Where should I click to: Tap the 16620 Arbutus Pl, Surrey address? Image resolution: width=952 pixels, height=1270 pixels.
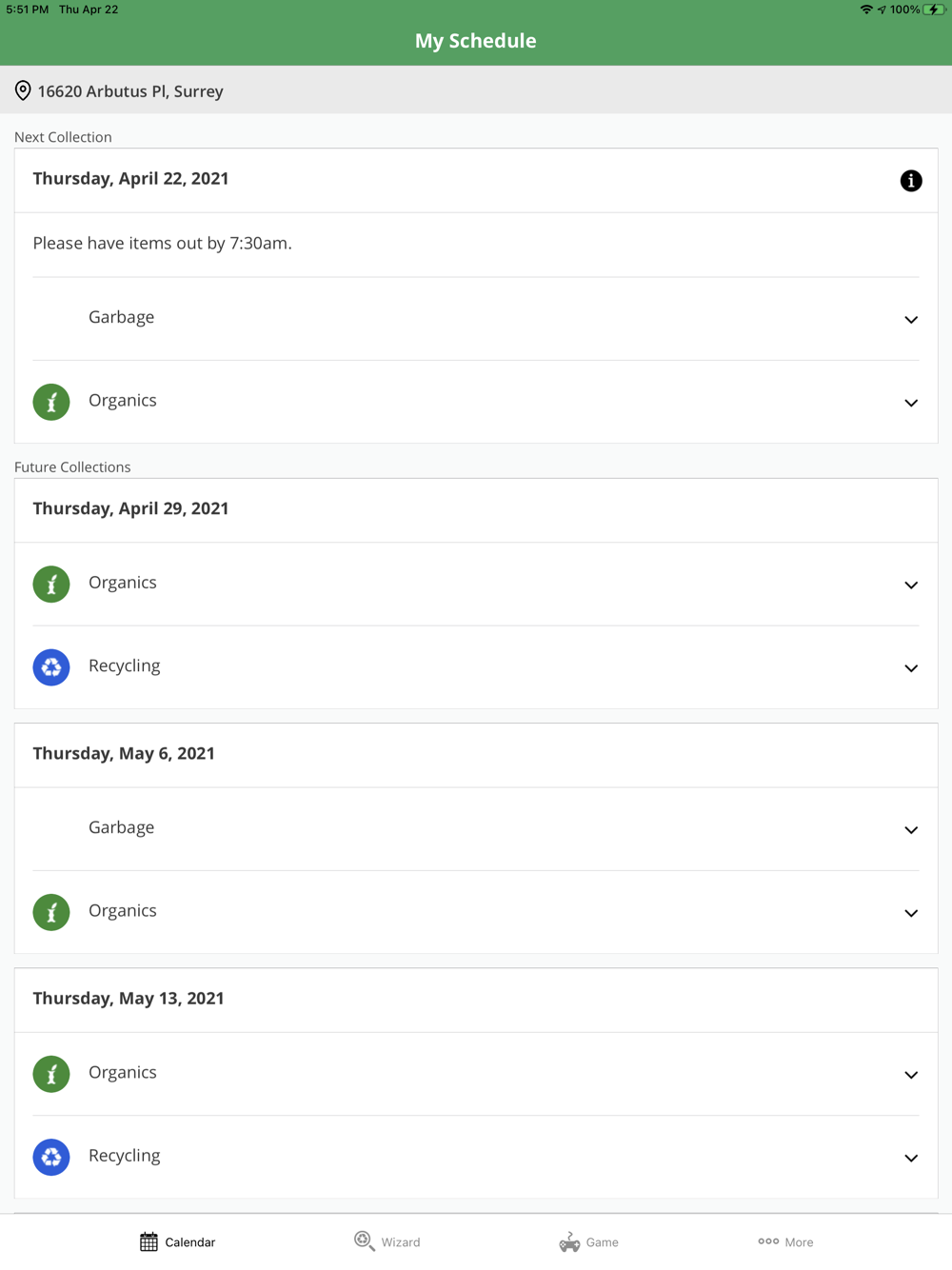point(130,91)
